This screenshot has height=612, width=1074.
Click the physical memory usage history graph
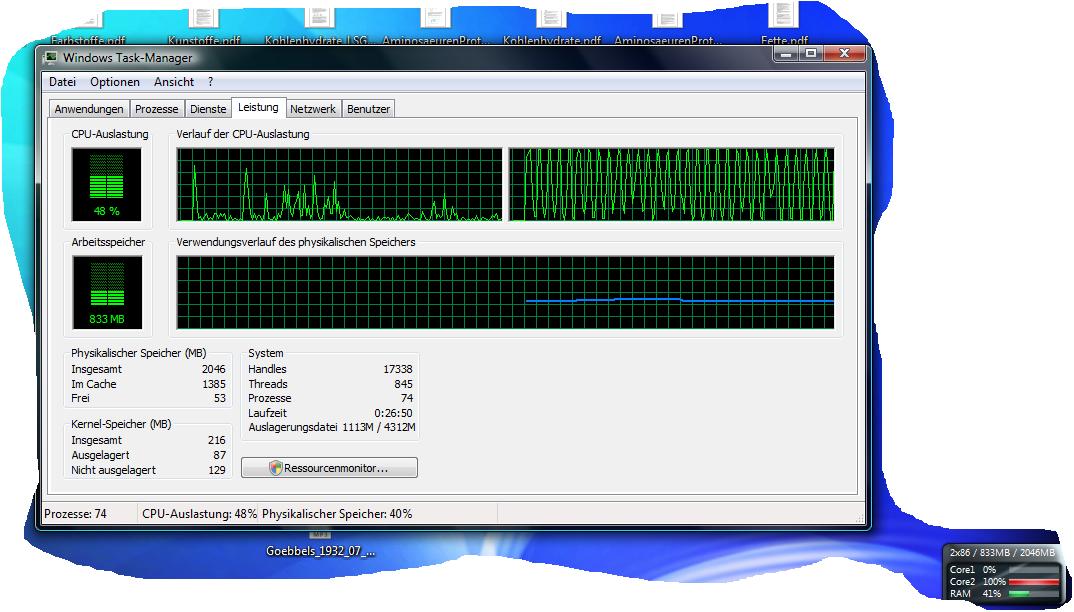click(x=505, y=293)
